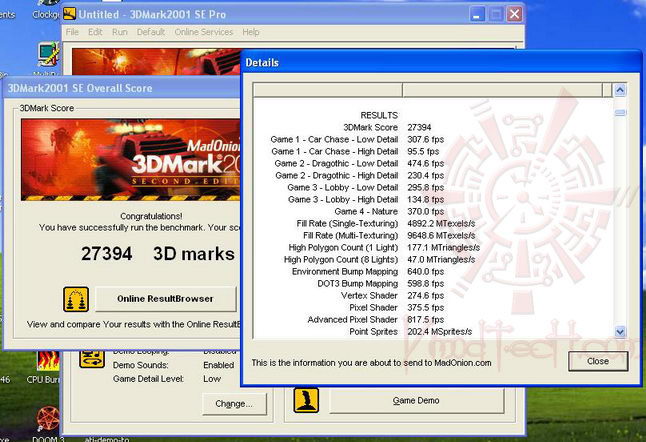
Task: Open the CPU Burn desktop icon
Action: click(47, 367)
